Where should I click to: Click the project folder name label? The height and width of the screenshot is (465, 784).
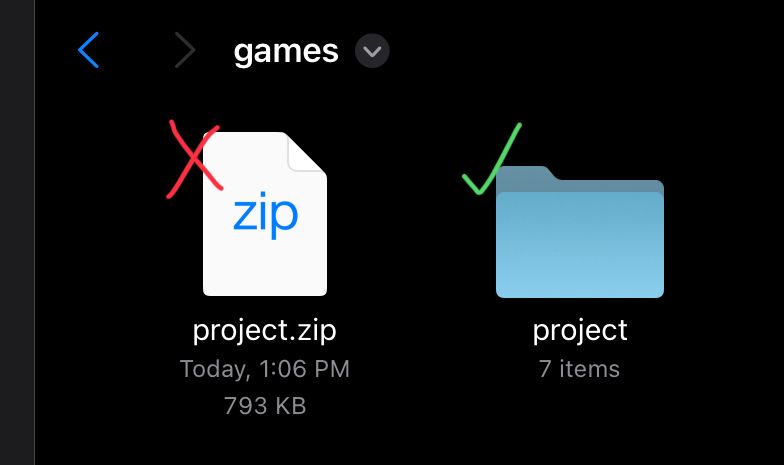coord(580,329)
